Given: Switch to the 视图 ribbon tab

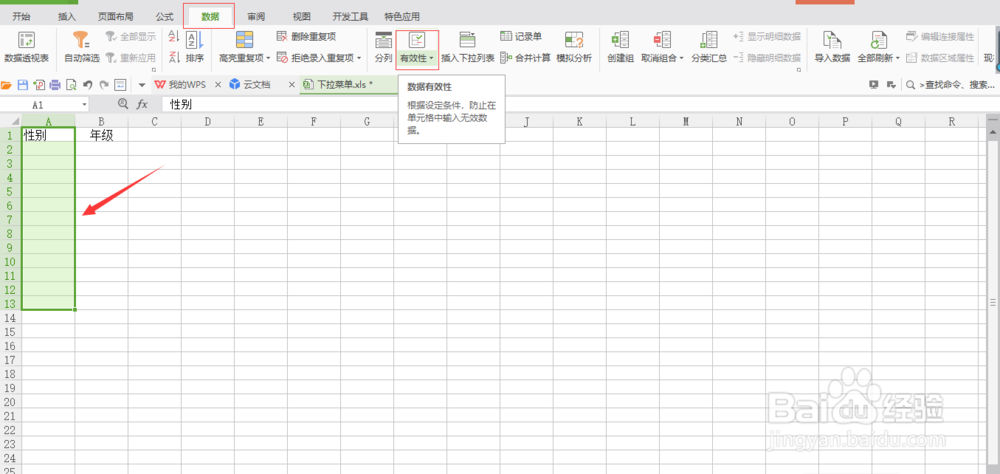Looking at the screenshot, I should [302, 17].
